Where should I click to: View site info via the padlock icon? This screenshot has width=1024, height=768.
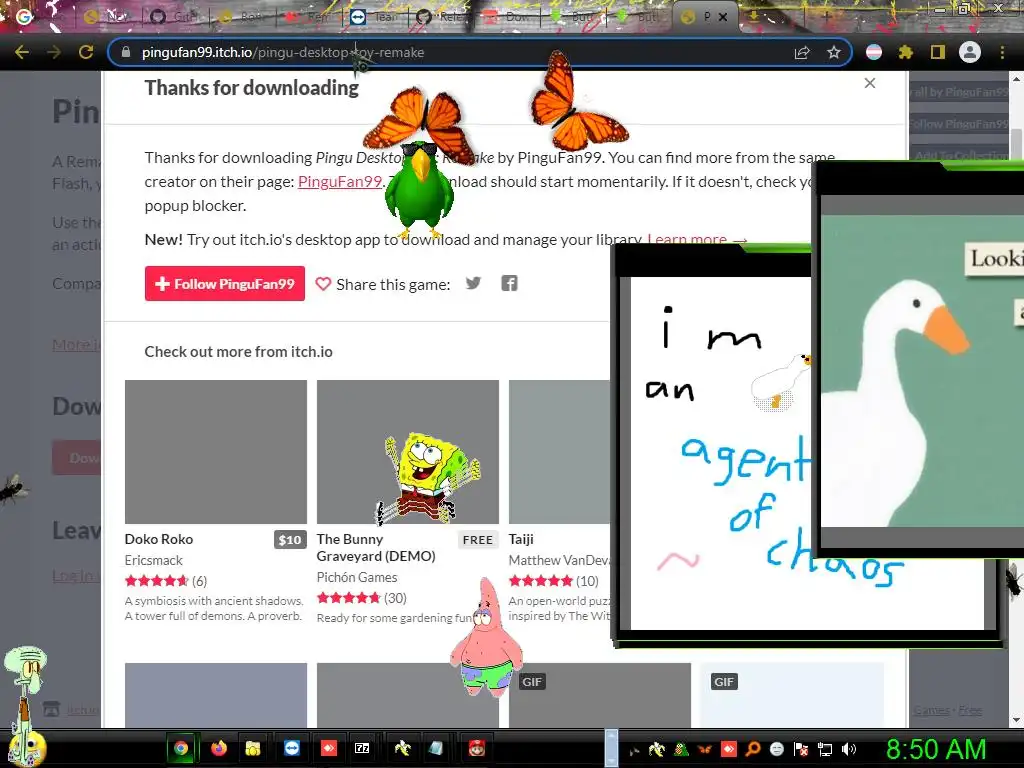coord(127,52)
